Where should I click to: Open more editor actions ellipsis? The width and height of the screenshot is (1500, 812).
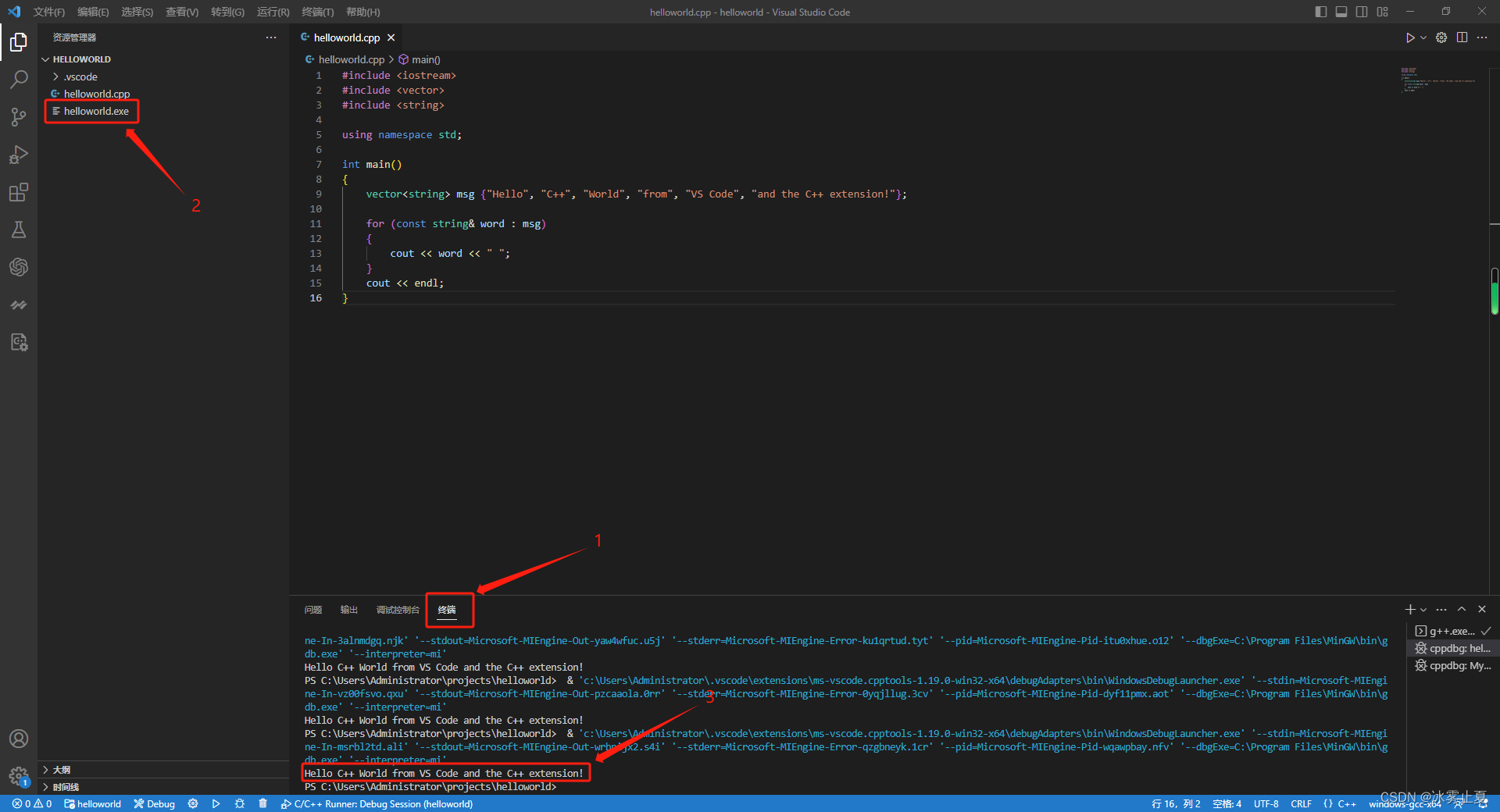(1482, 37)
